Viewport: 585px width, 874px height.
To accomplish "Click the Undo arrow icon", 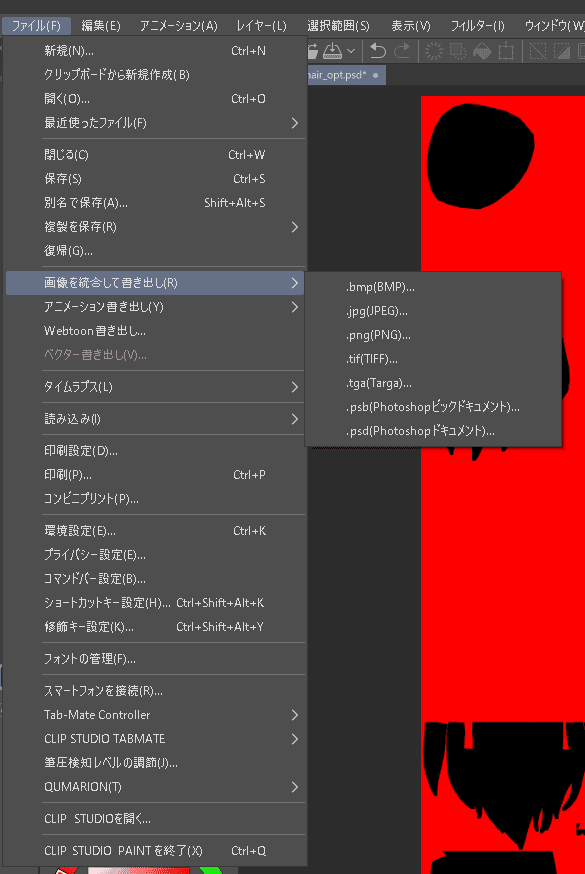I will tap(378, 51).
